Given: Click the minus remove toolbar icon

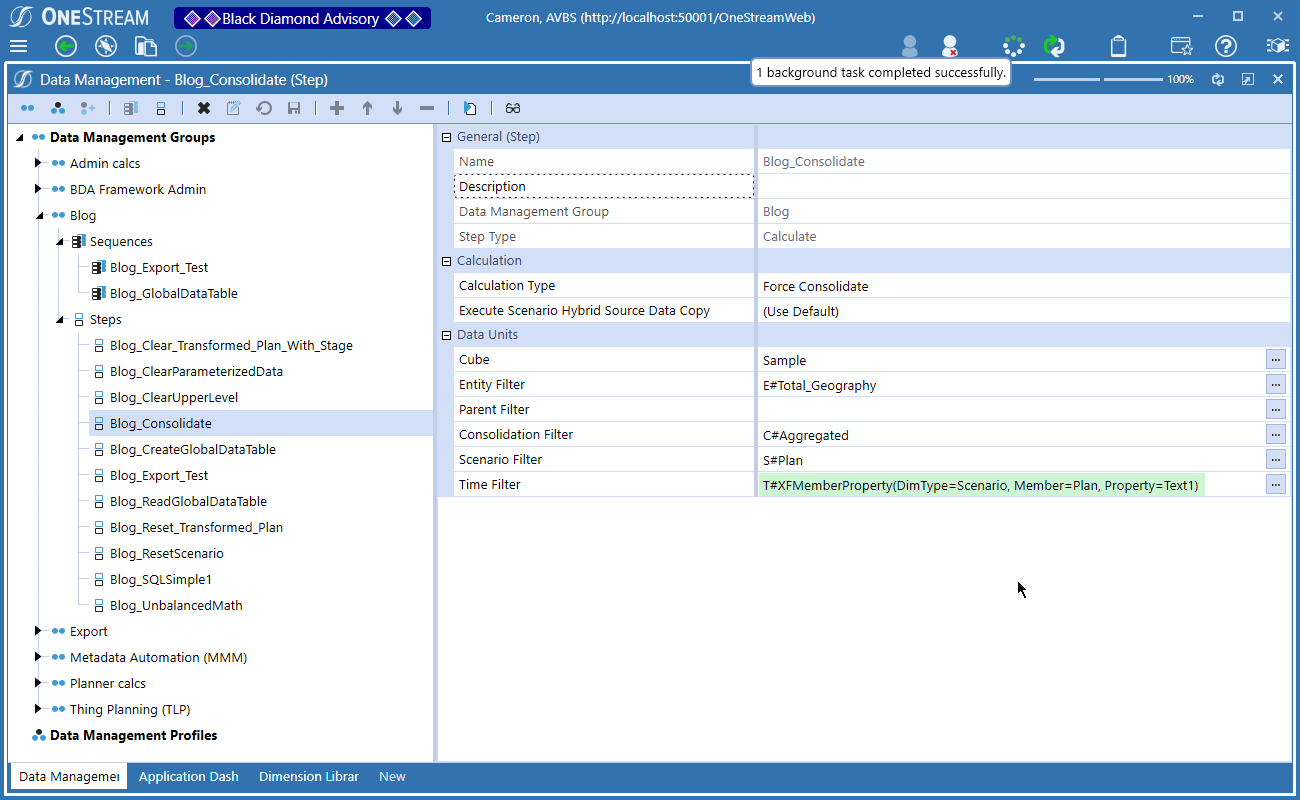Looking at the screenshot, I should (x=427, y=108).
